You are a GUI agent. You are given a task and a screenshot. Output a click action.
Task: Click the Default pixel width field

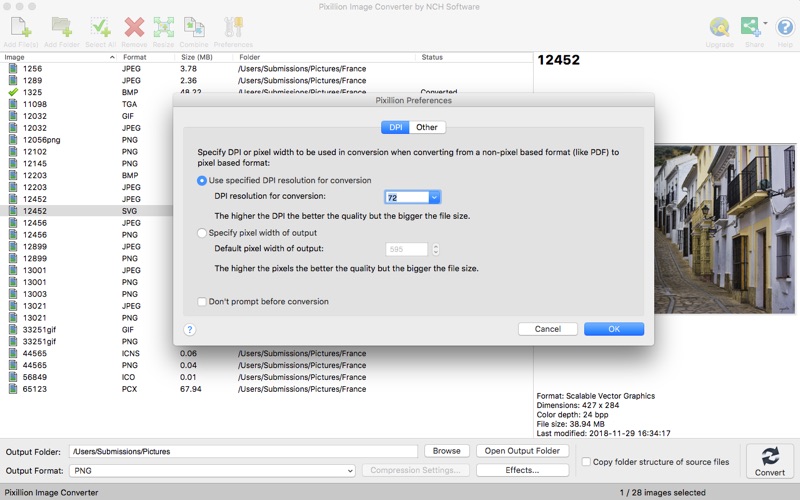(406, 249)
